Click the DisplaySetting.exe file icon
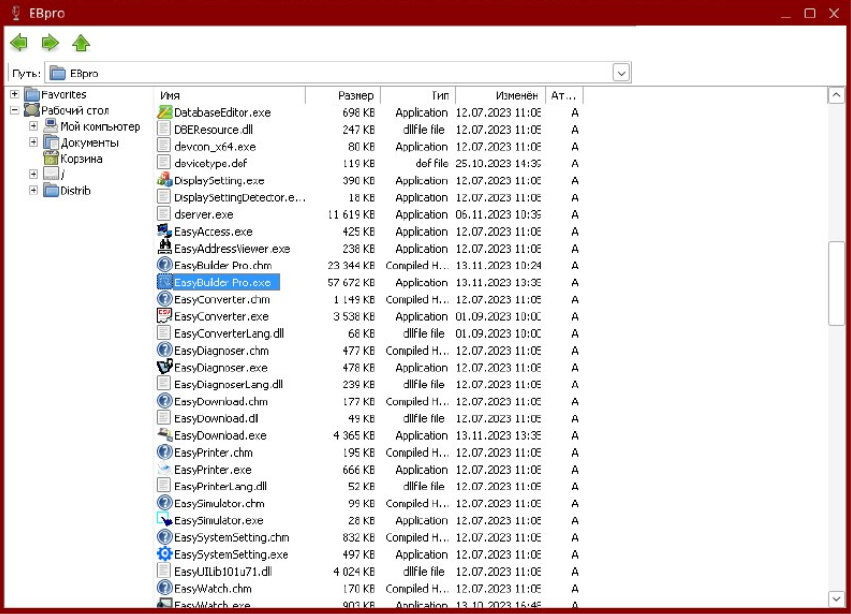851x614 pixels. [164, 180]
